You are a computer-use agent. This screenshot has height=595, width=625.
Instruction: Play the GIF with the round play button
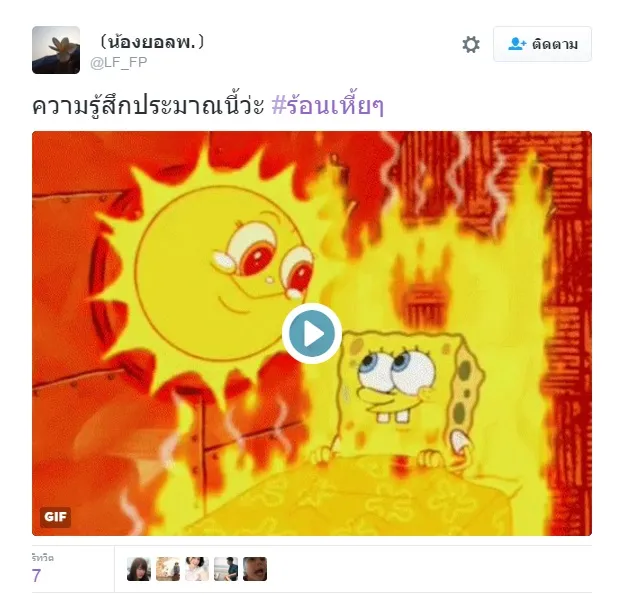312,333
